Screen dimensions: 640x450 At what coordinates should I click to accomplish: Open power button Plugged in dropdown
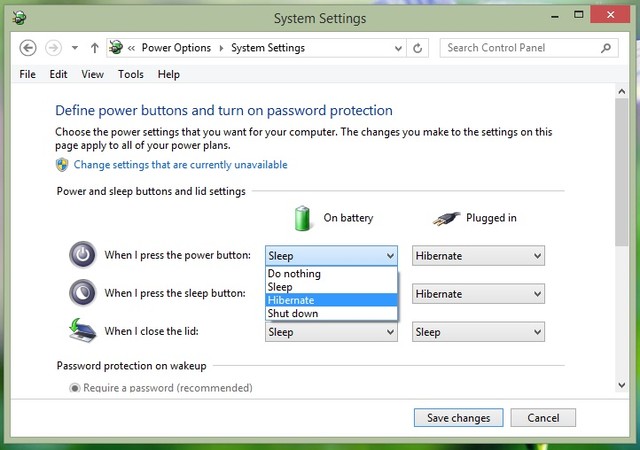click(x=478, y=256)
